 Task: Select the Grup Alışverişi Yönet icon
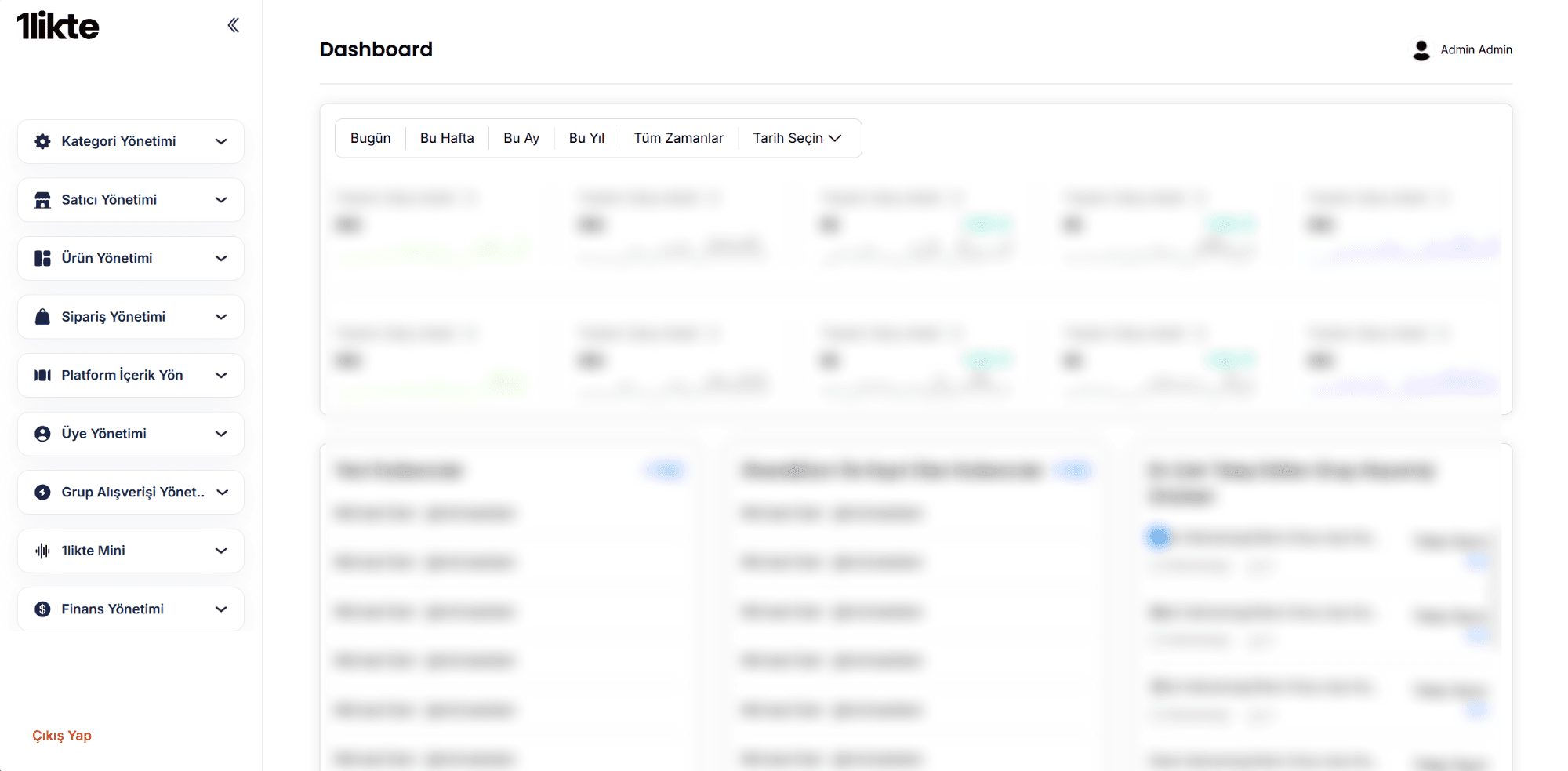click(42, 492)
